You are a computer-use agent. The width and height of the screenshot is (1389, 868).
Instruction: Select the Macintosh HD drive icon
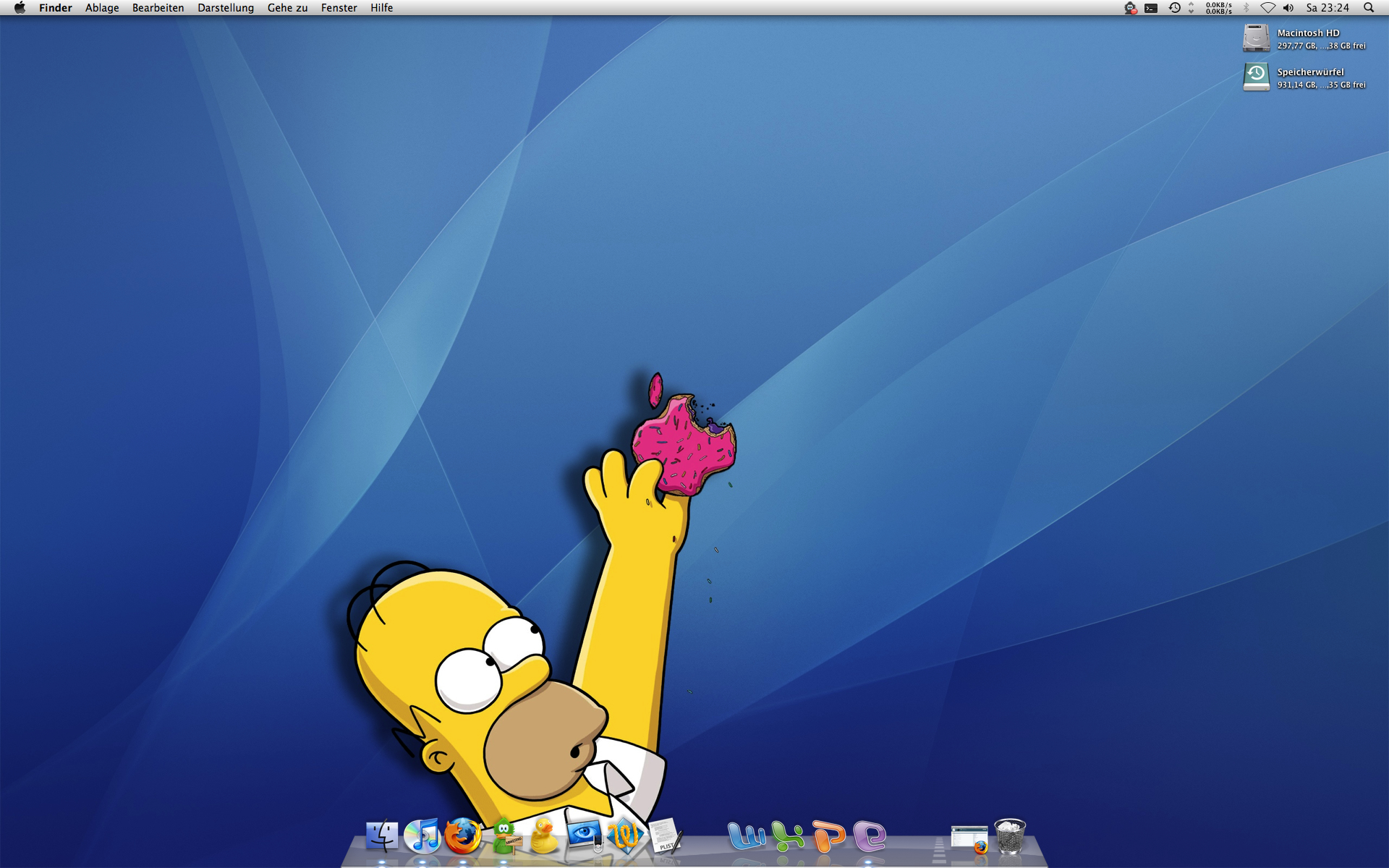pos(1256,38)
